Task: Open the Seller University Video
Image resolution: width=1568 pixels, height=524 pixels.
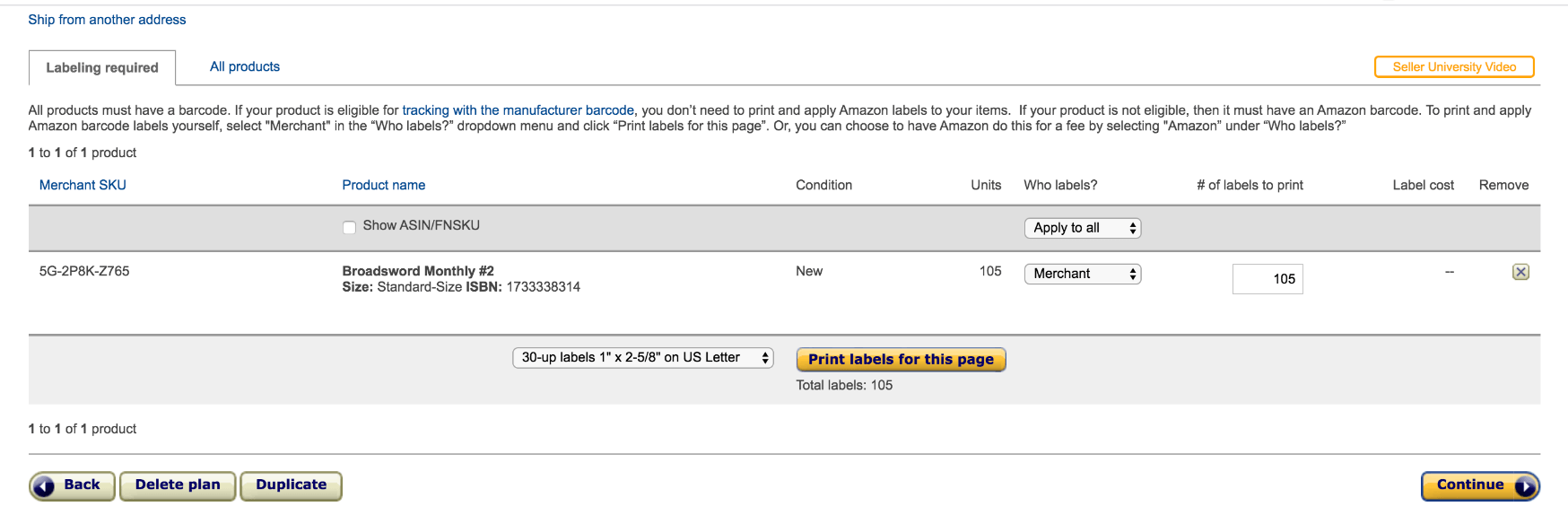Action: 1454,67
